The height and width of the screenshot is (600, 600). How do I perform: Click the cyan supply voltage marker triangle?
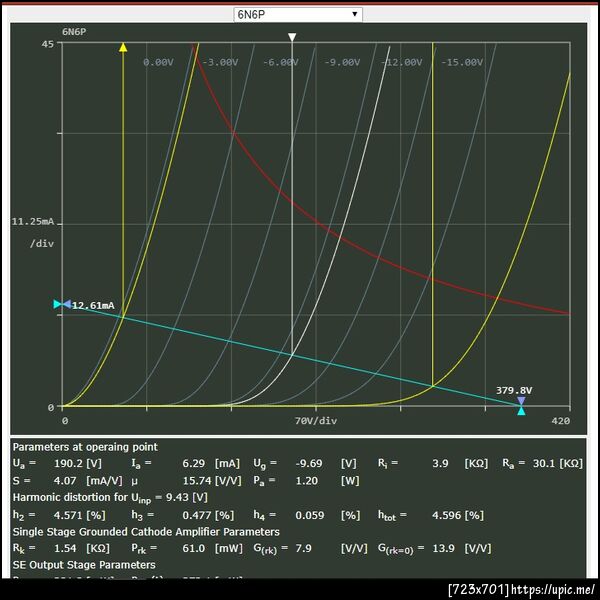pos(521,411)
